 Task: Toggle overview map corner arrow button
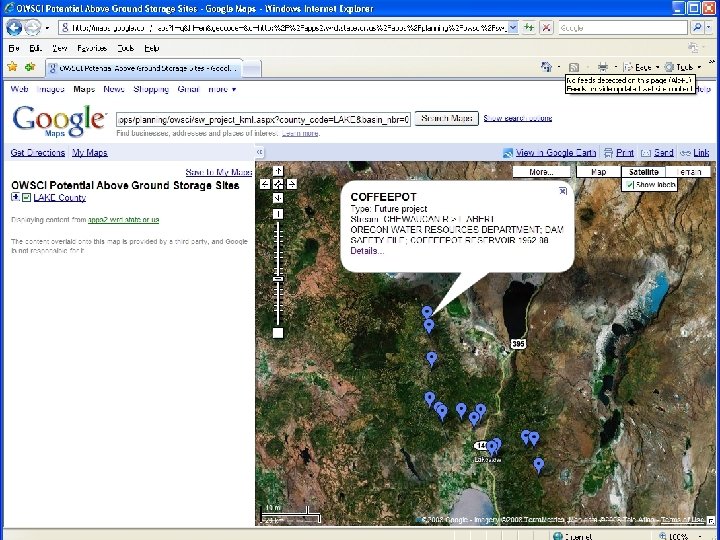[711, 520]
